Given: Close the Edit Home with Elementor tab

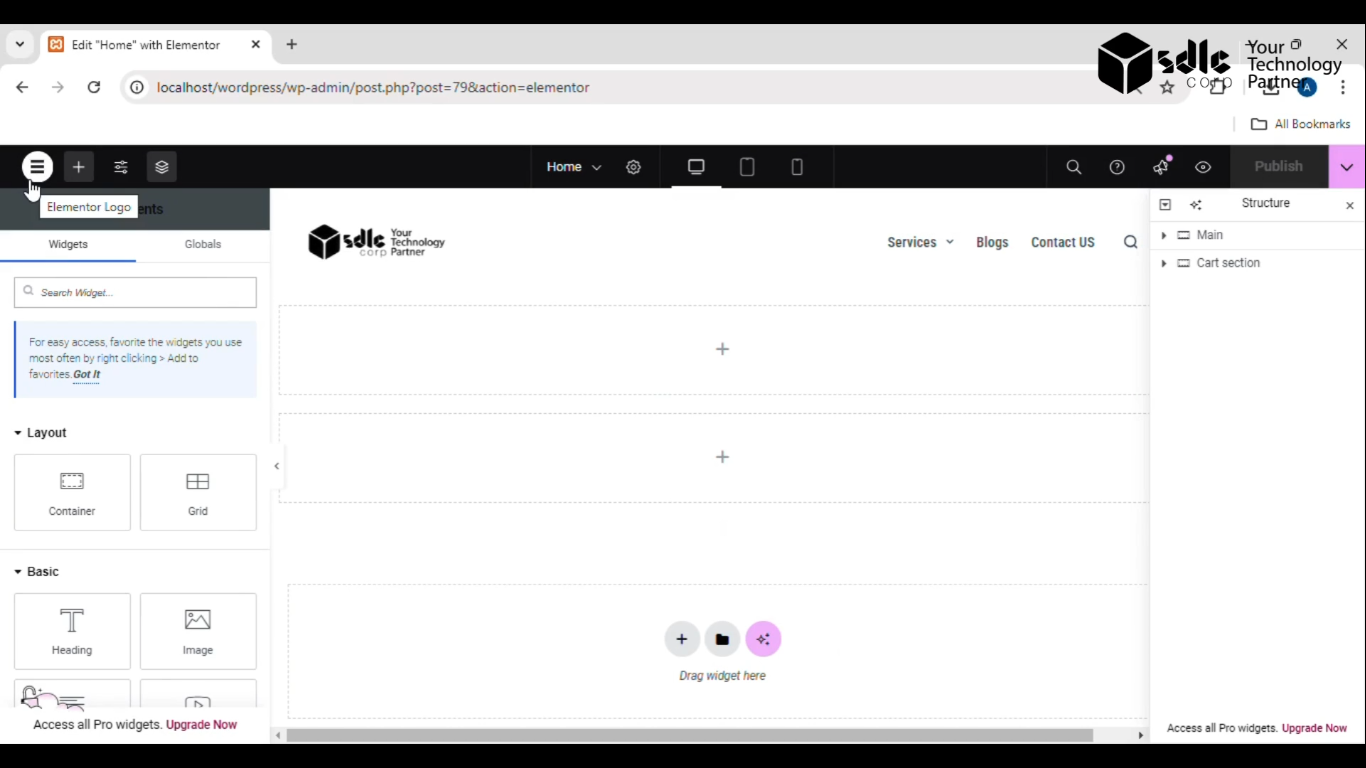Looking at the screenshot, I should coord(255,45).
